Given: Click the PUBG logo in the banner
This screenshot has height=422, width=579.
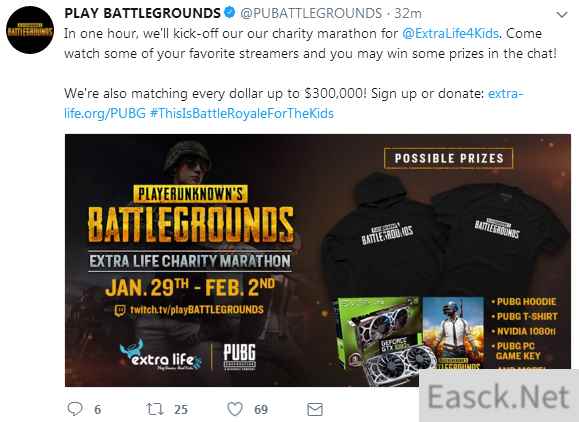Looking at the screenshot, I should pyautogui.click(x=239, y=356).
